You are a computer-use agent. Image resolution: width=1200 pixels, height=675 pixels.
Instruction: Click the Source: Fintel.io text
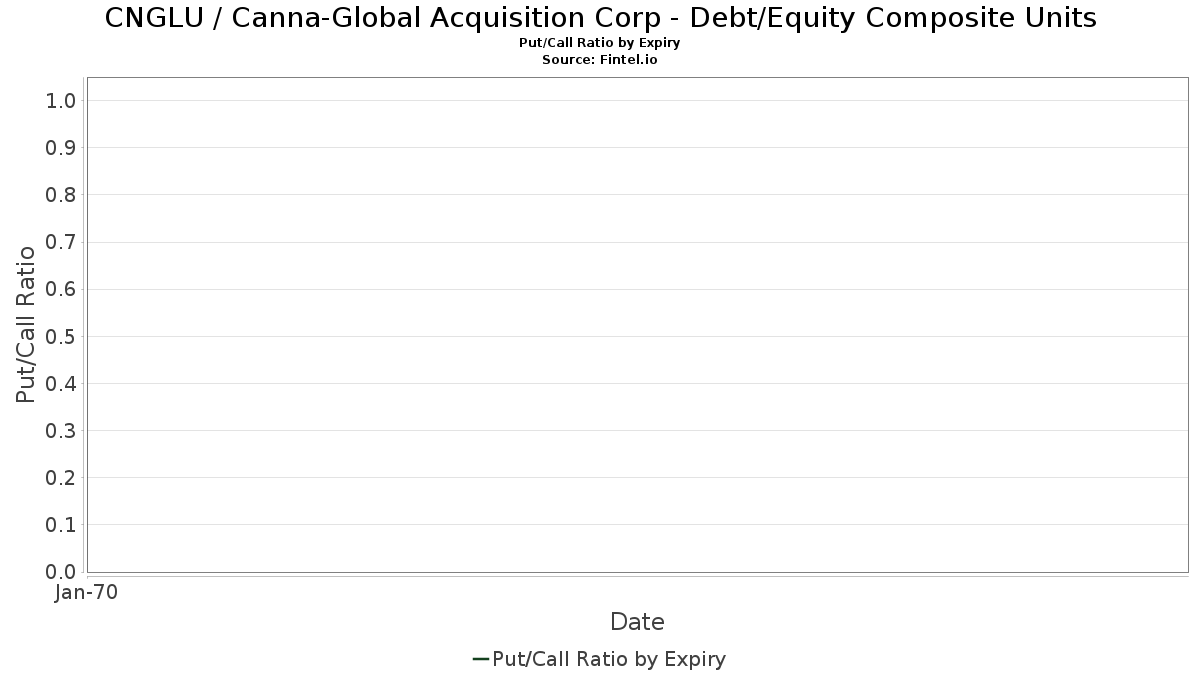click(600, 60)
